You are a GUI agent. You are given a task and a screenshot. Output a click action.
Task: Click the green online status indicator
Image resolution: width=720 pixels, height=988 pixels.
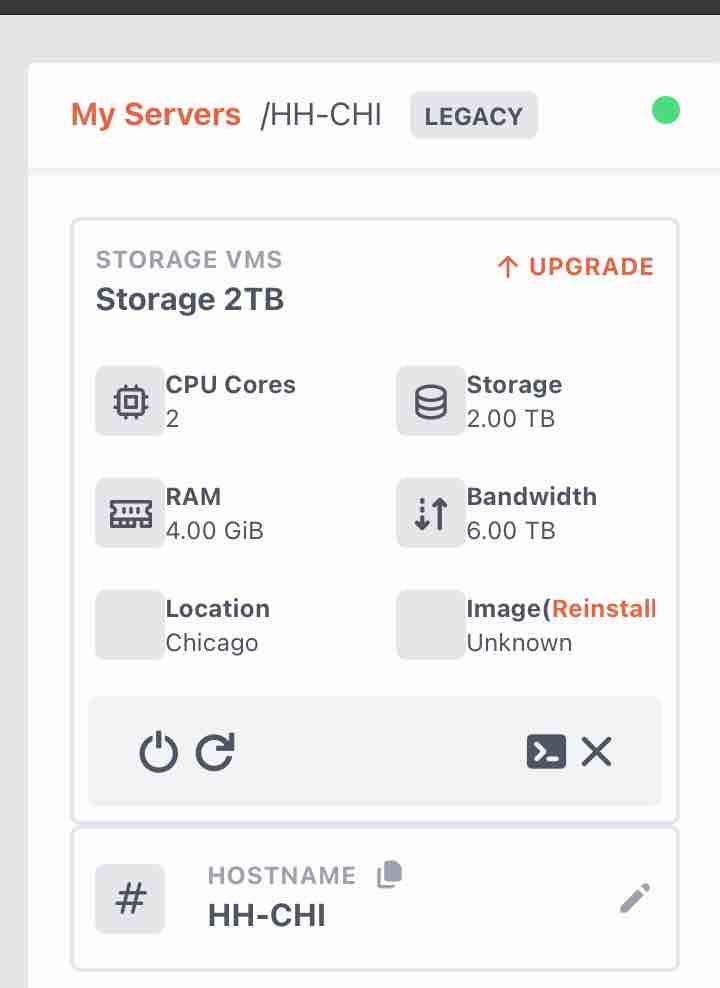pos(666,111)
